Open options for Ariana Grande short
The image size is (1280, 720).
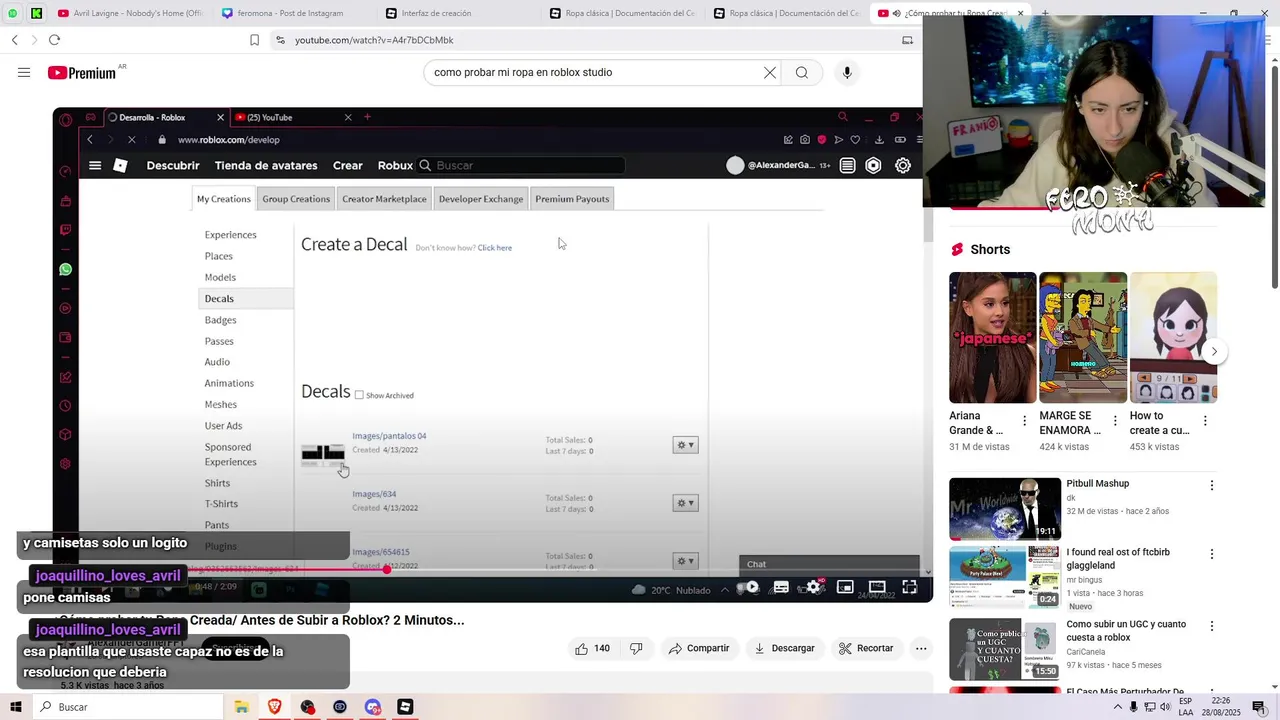point(1024,421)
